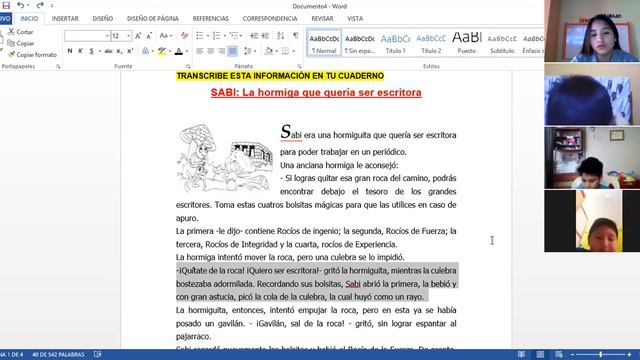
Task: Apply the Normal style
Action: [324, 43]
